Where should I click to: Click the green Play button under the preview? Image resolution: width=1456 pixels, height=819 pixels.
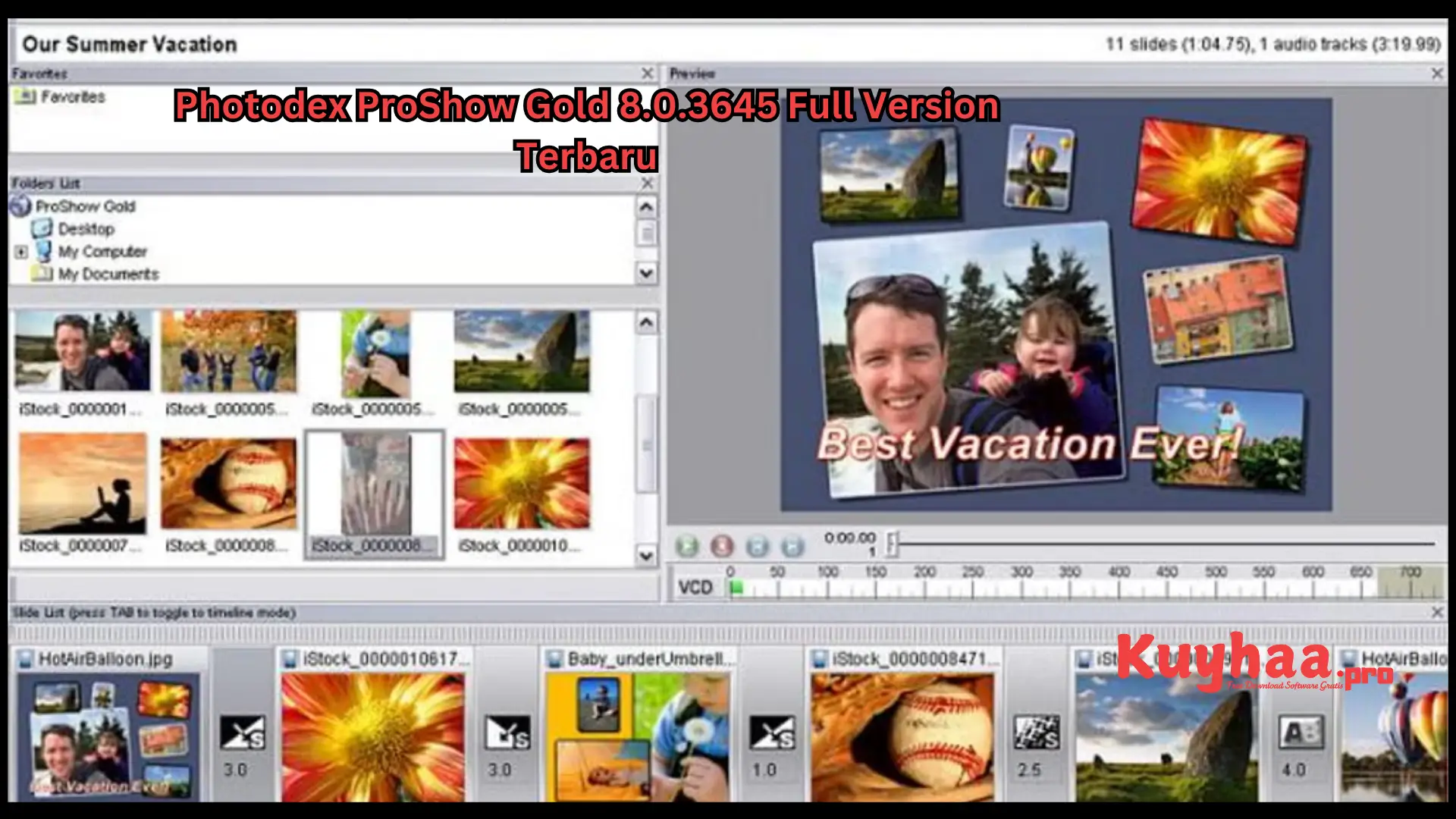[x=687, y=546]
